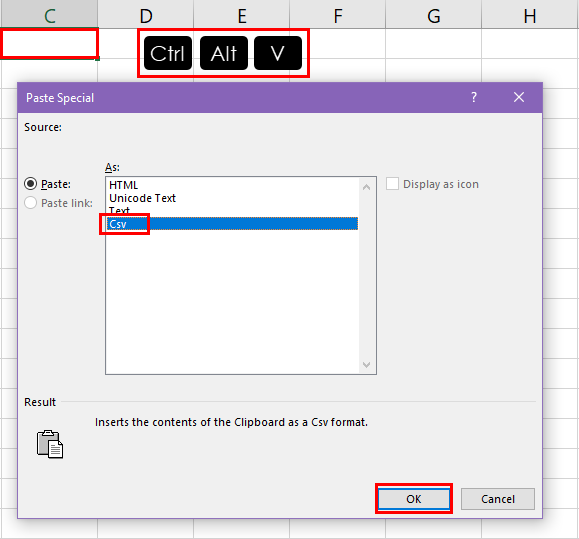
Task: Cancel the Paste Special dialog
Action: point(497,499)
